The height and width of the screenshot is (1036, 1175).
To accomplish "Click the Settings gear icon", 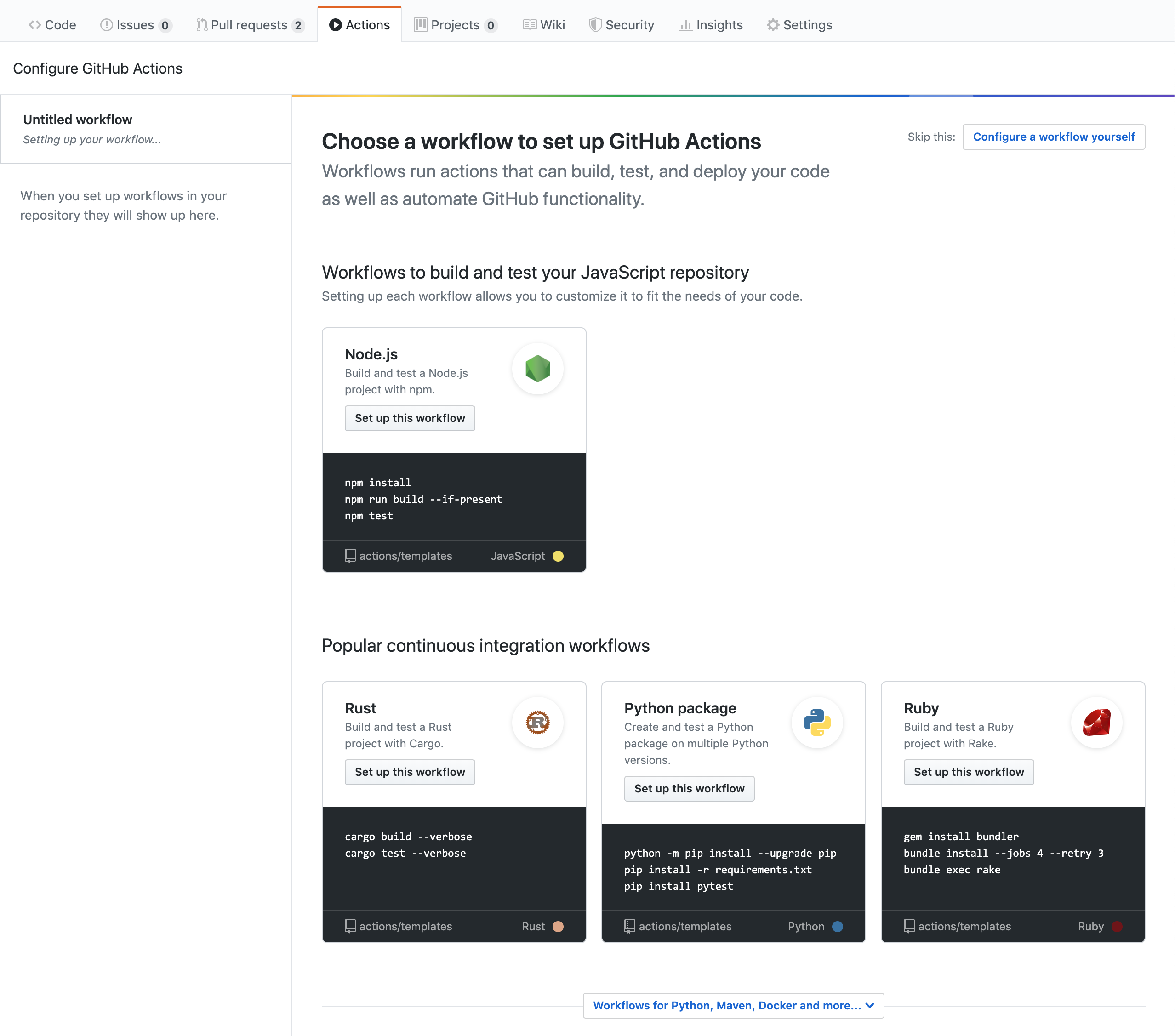I will [773, 25].
